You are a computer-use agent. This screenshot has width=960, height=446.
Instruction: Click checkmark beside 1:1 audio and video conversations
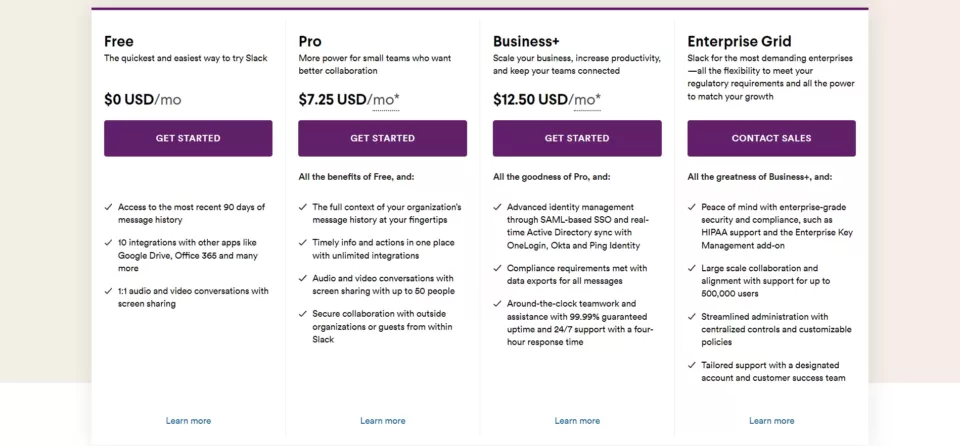coord(108,291)
